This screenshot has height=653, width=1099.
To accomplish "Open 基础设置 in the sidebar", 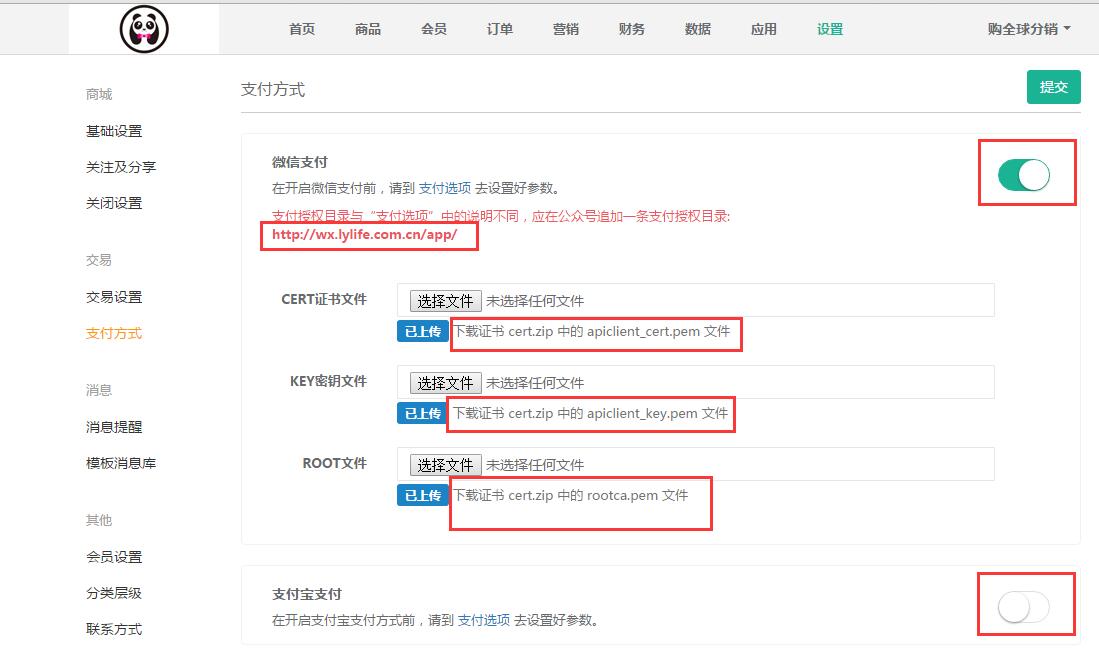I will pos(114,131).
